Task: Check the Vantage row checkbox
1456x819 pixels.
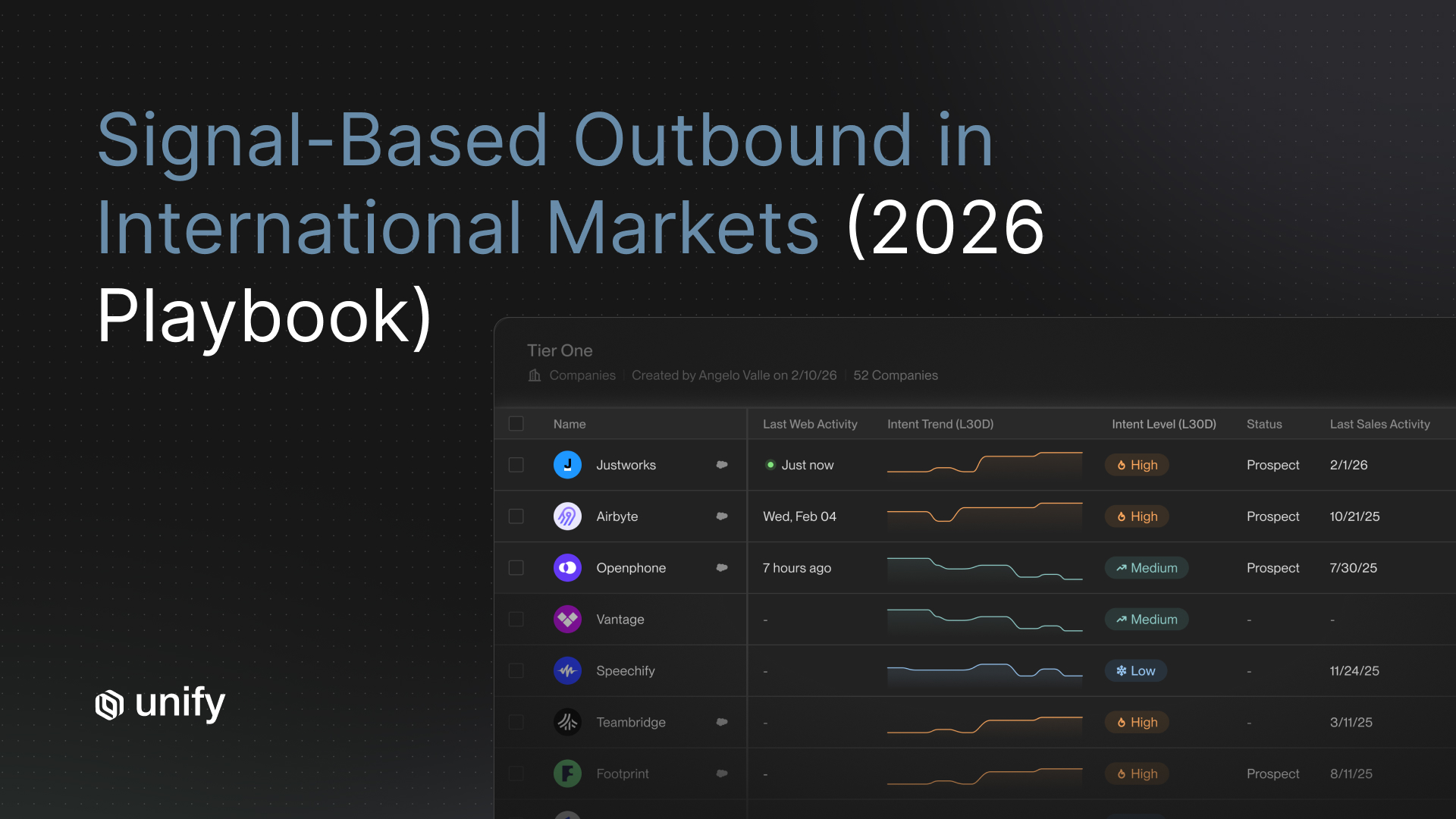Action: tap(516, 620)
